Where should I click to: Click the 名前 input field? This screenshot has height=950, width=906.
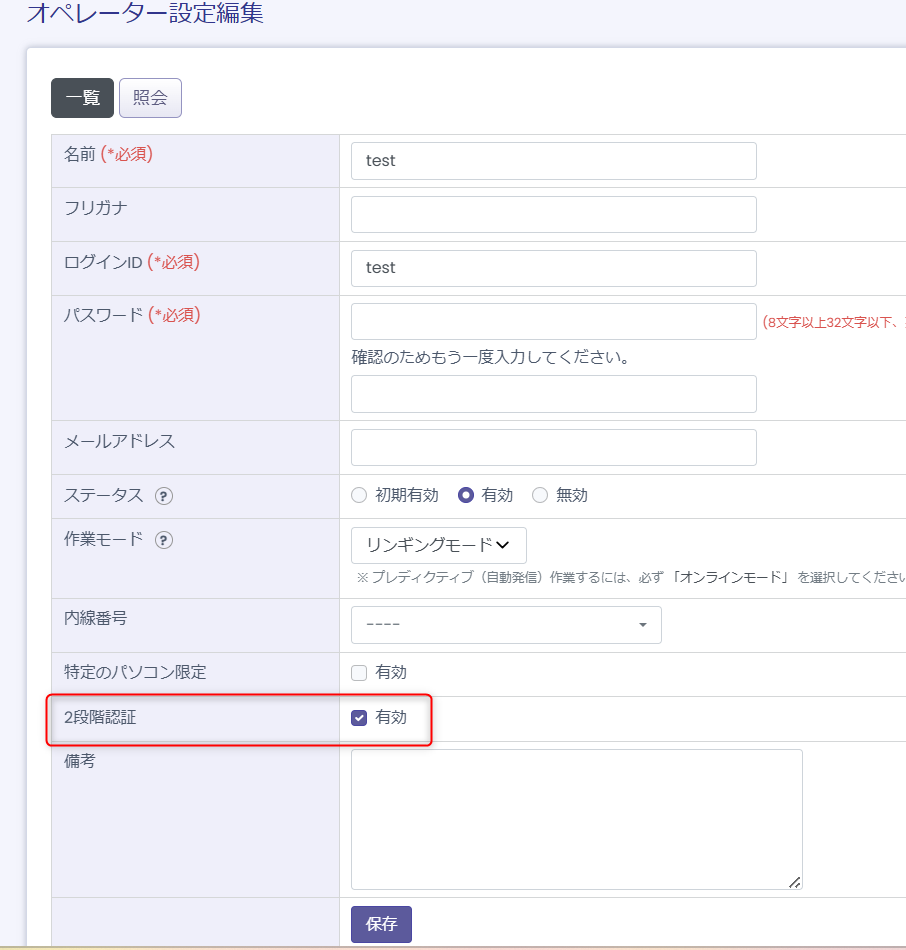coord(553,161)
